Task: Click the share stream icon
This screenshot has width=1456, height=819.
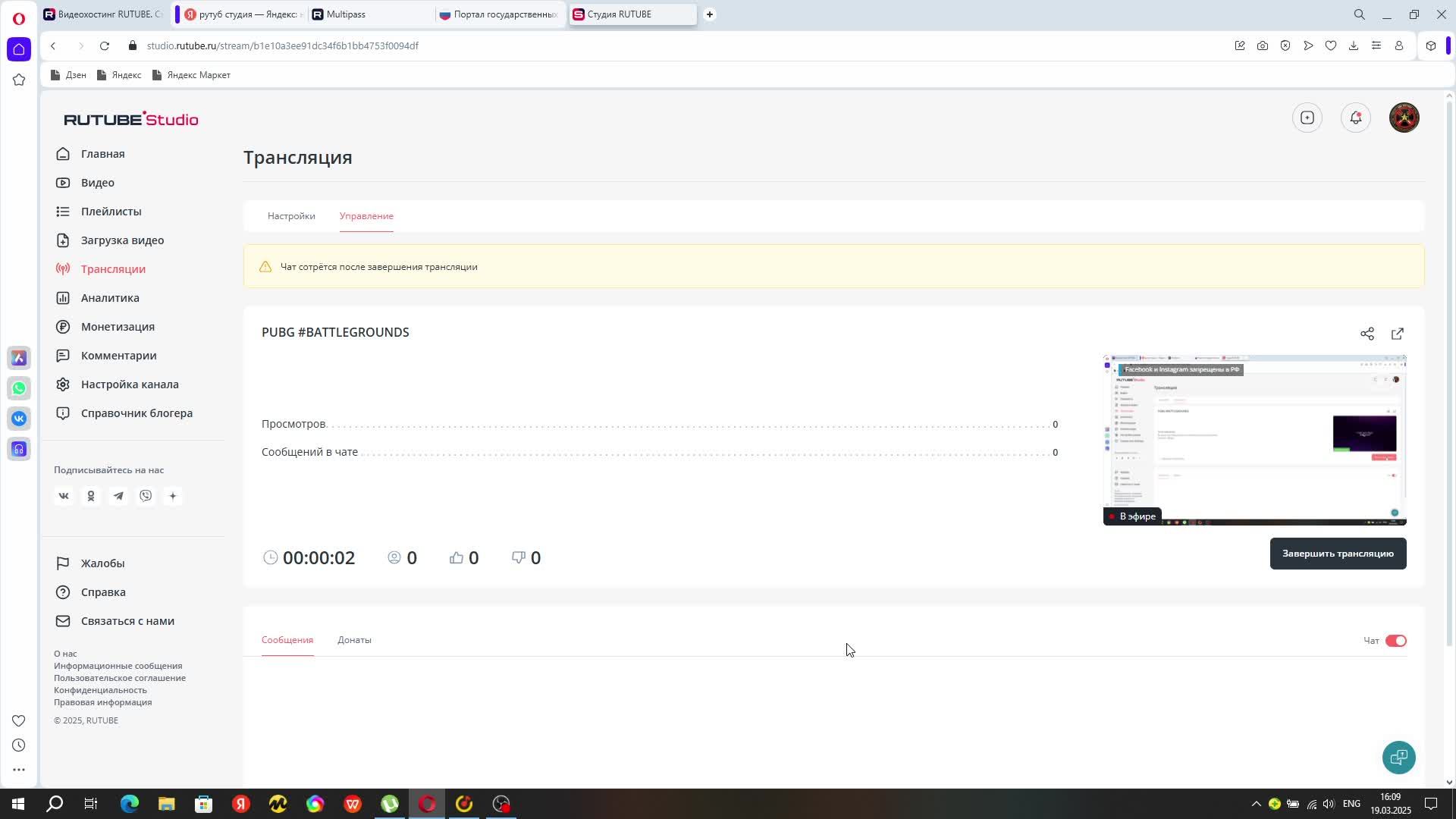Action: (1367, 334)
